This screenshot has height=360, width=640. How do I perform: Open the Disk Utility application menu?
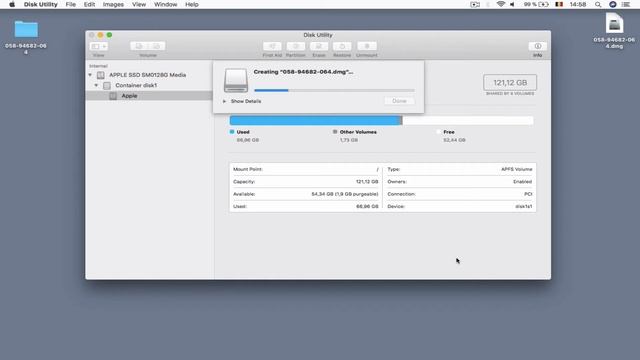[x=40, y=4]
